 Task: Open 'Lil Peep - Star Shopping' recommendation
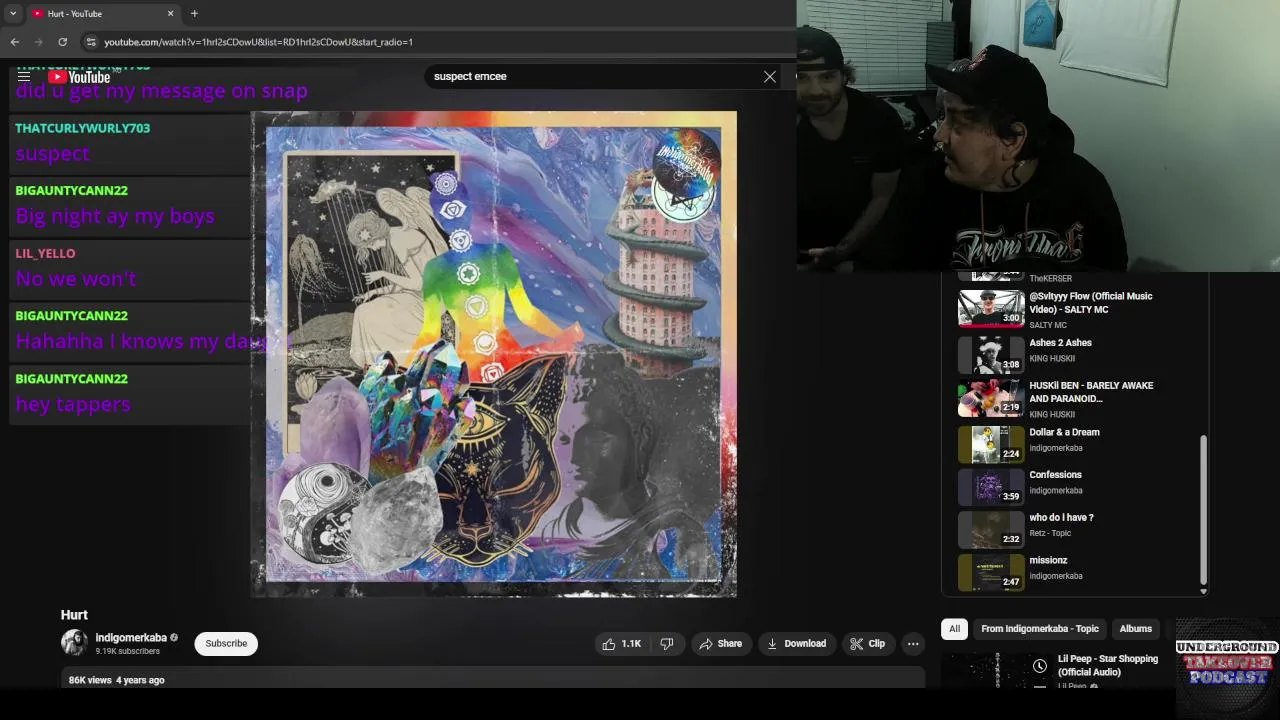[1107, 665]
